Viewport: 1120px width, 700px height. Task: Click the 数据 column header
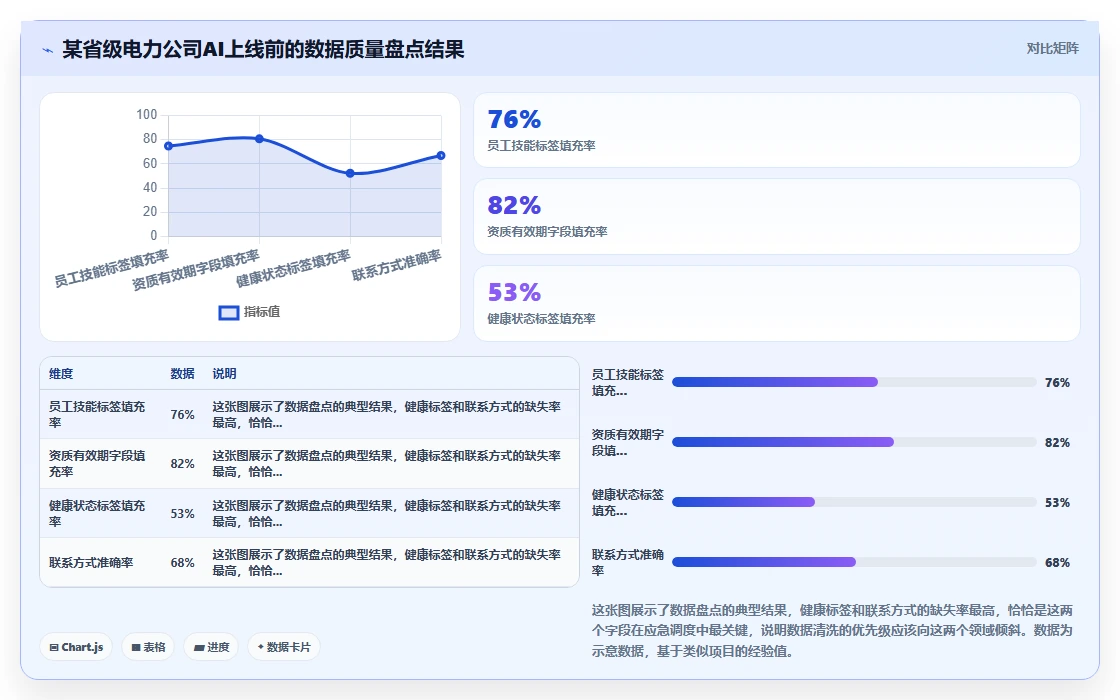click(182, 374)
